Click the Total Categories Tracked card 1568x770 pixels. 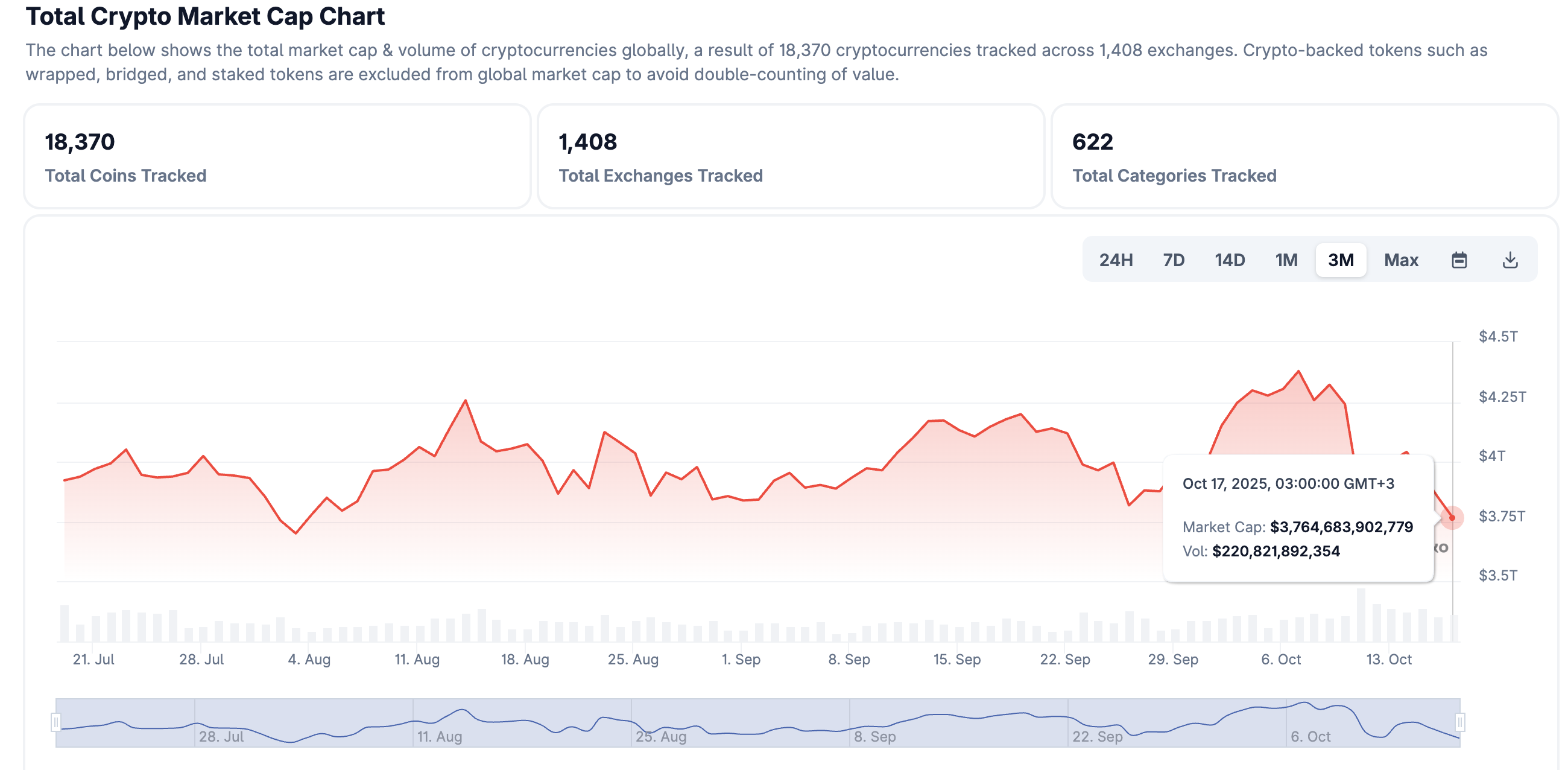click(1304, 156)
